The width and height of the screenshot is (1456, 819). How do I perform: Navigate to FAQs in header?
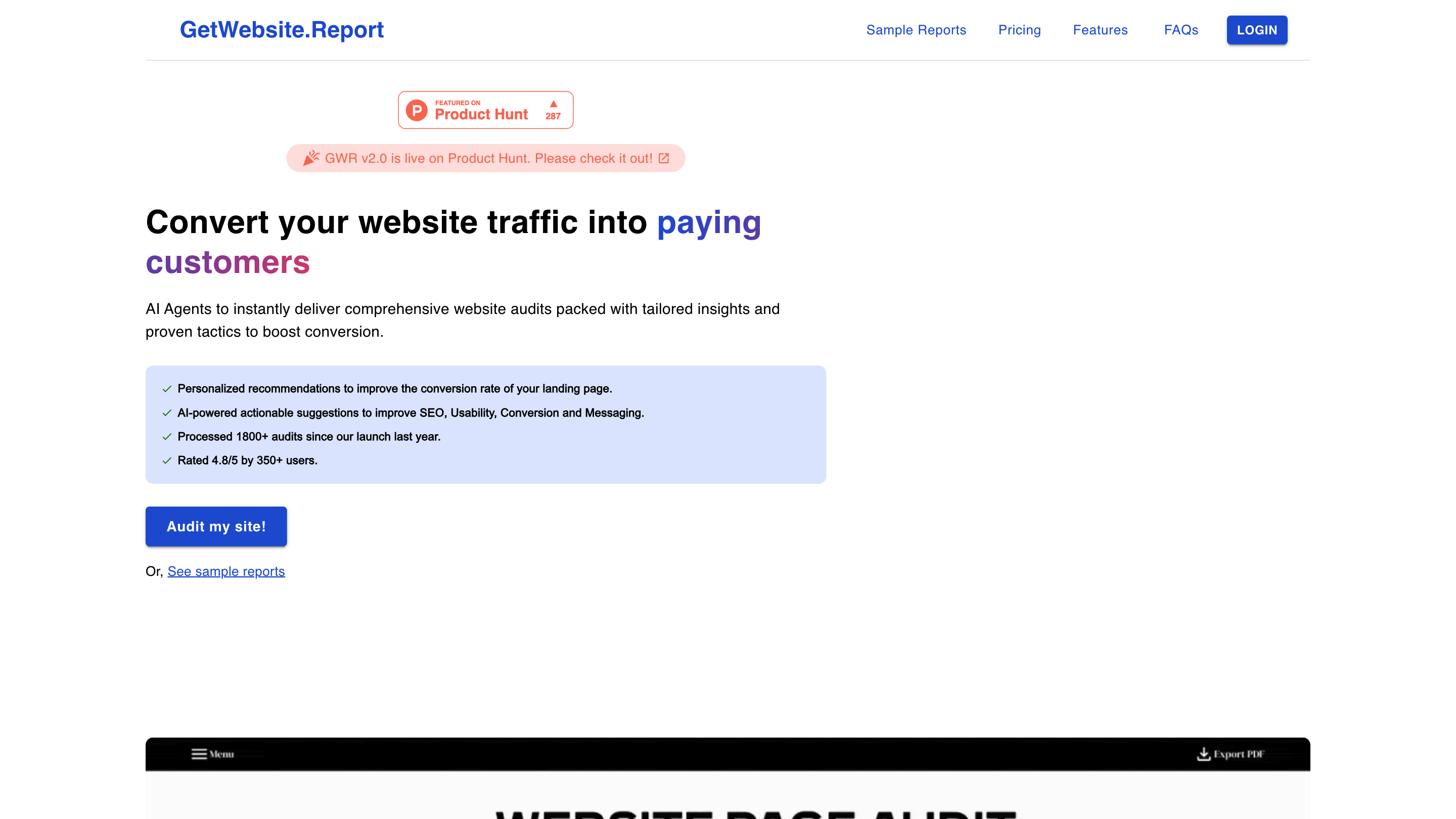pyautogui.click(x=1181, y=30)
